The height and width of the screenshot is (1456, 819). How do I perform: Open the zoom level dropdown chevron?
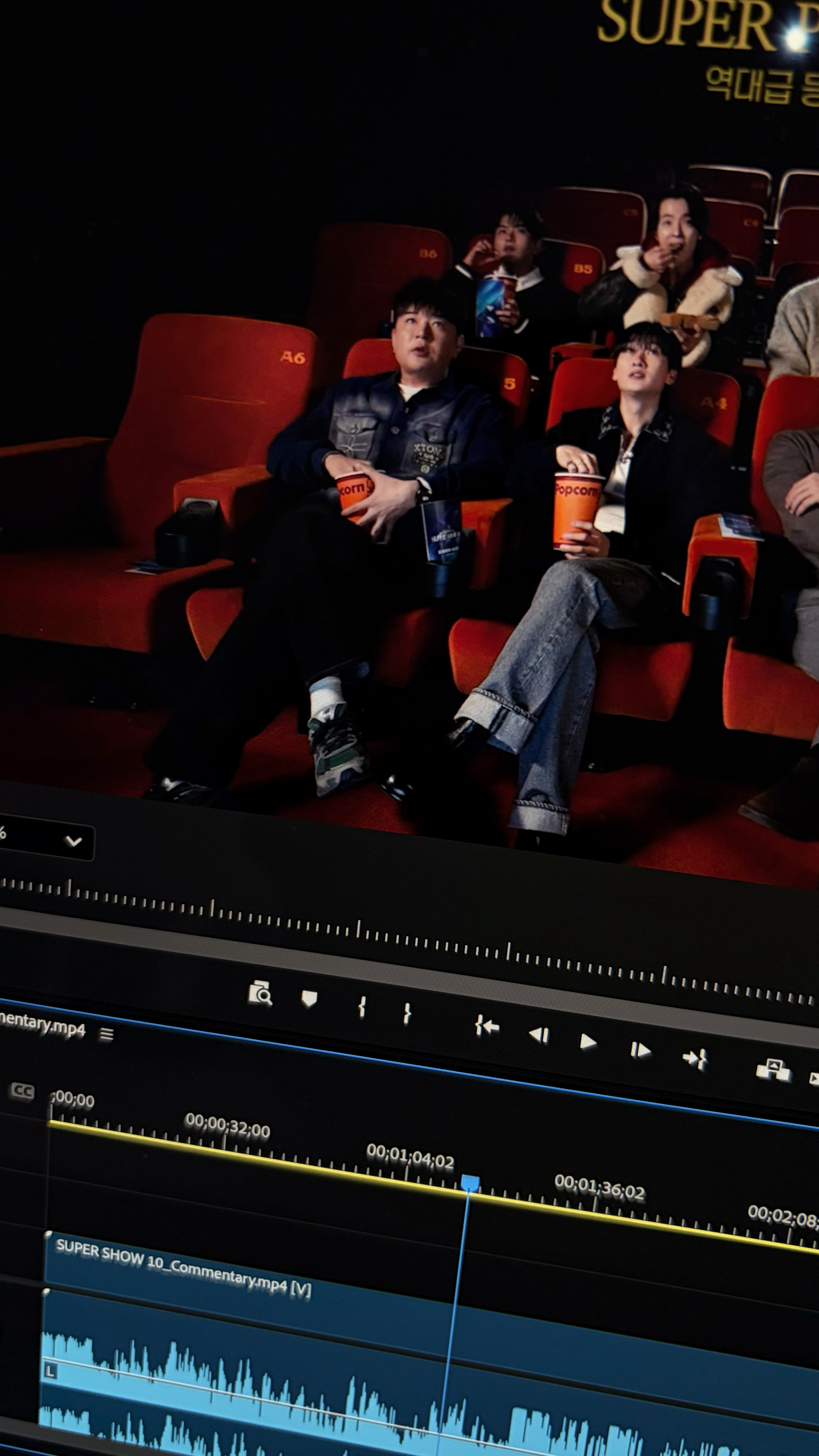[74, 842]
